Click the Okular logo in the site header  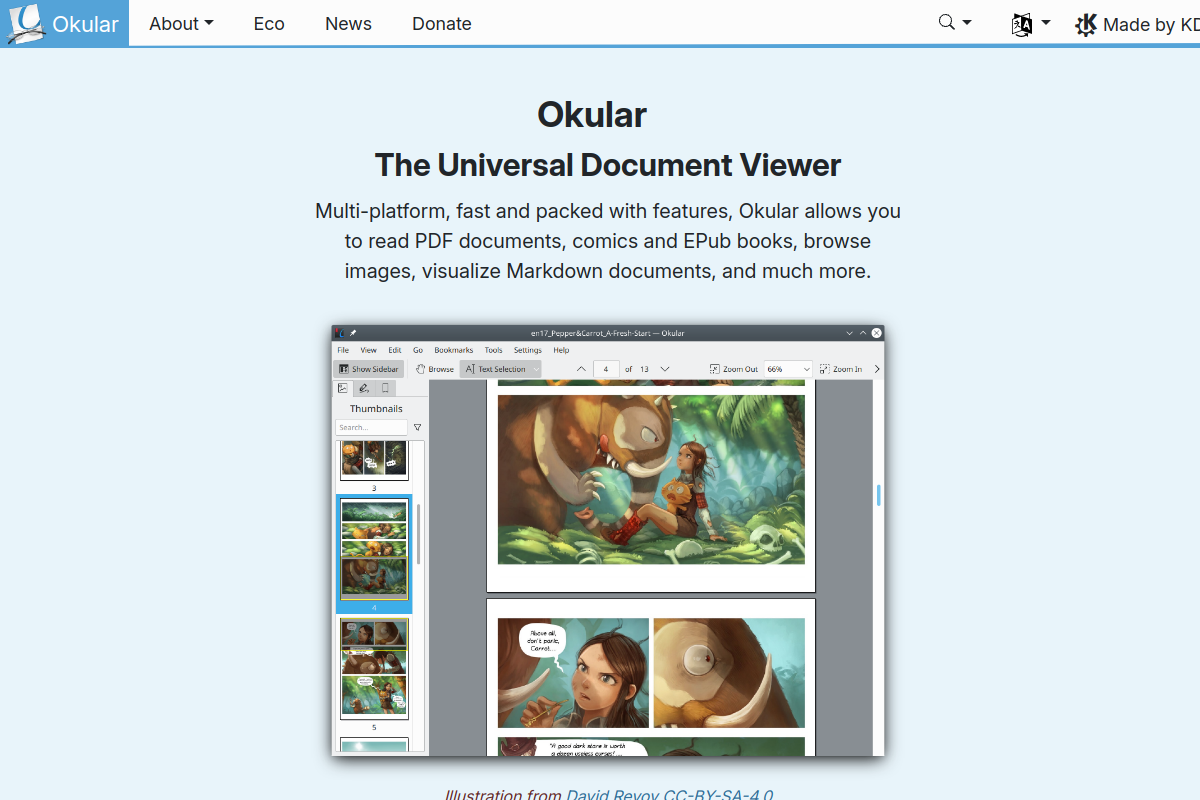(64, 23)
